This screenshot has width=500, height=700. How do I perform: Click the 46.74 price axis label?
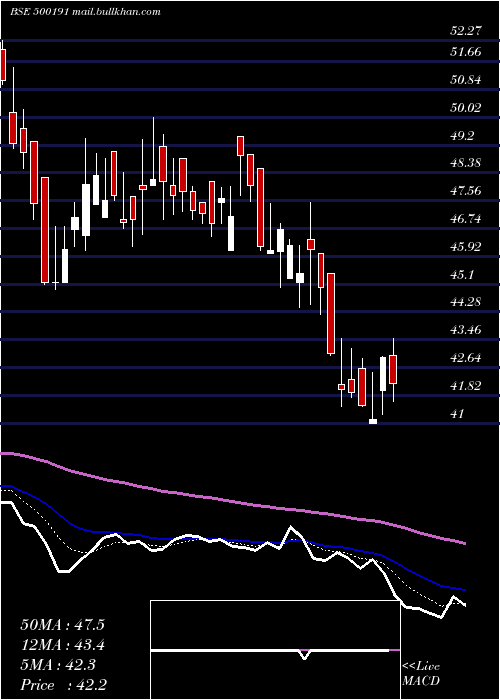pos(466,219)
